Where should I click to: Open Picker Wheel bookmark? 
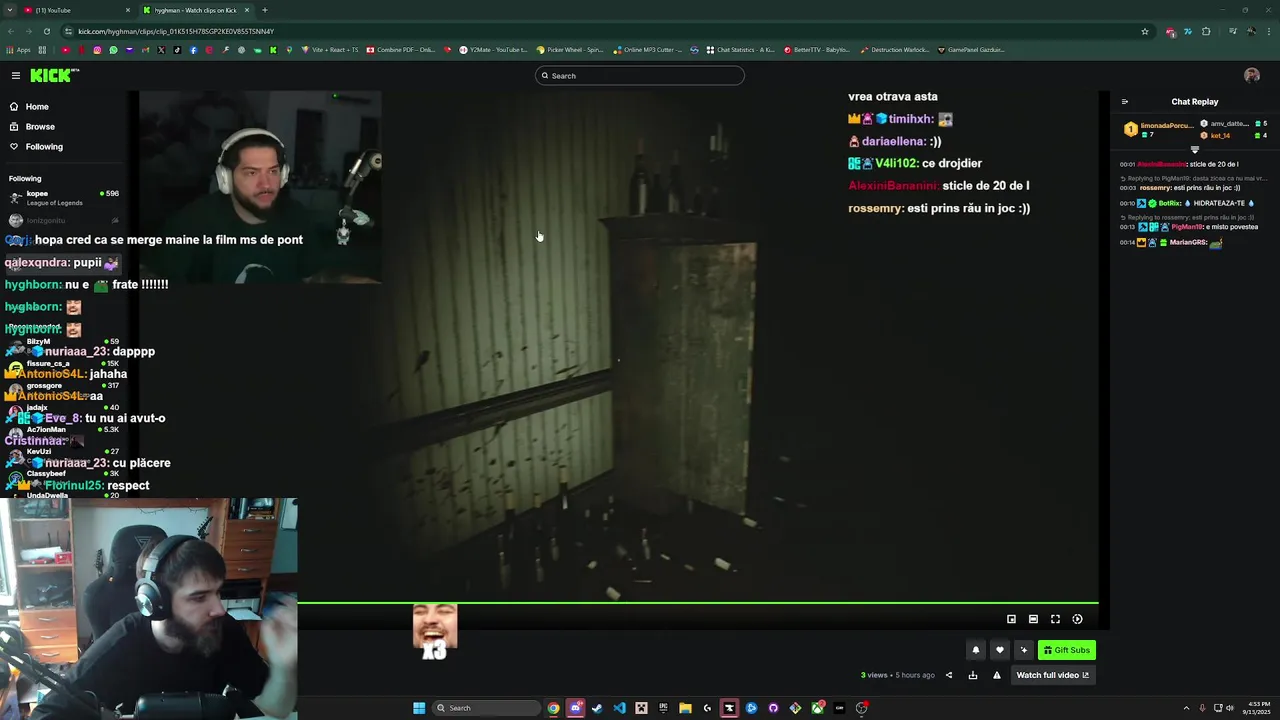coord(570,50)
